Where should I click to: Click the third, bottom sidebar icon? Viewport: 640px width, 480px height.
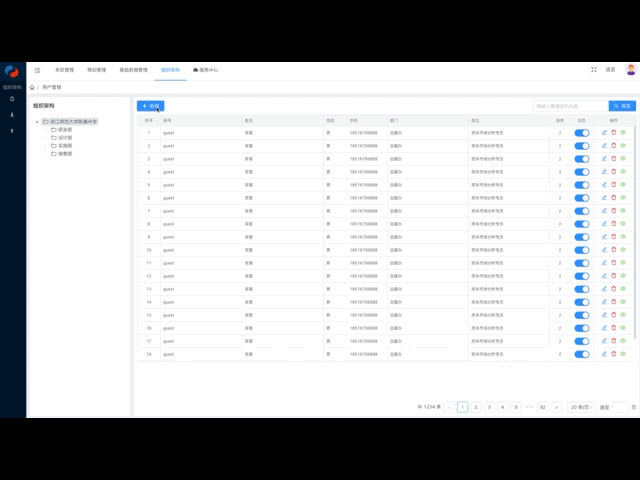point(12,131)
